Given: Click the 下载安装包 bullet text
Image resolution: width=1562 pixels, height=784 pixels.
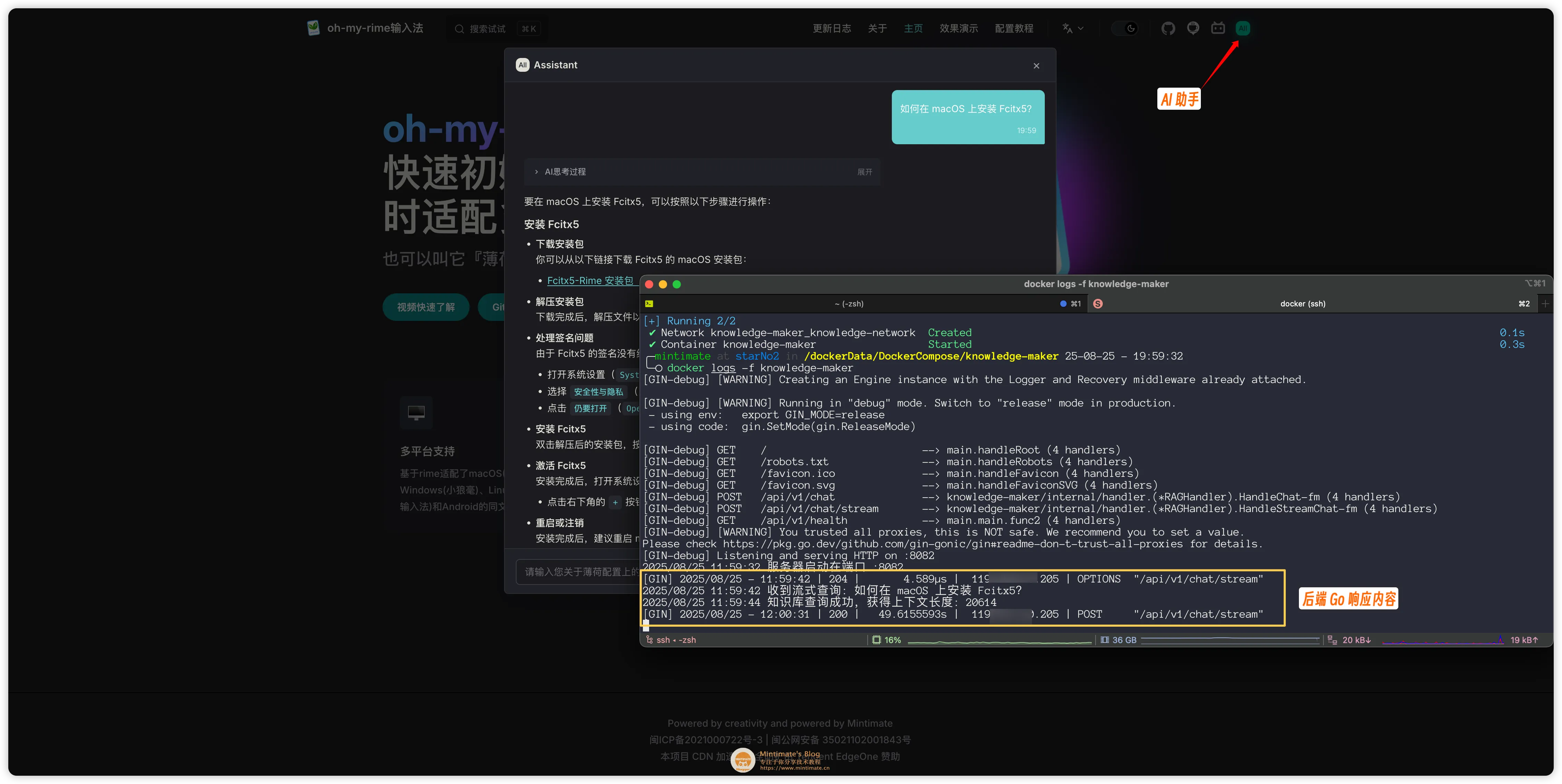Looking at the screenshot, I should point(559,244).
